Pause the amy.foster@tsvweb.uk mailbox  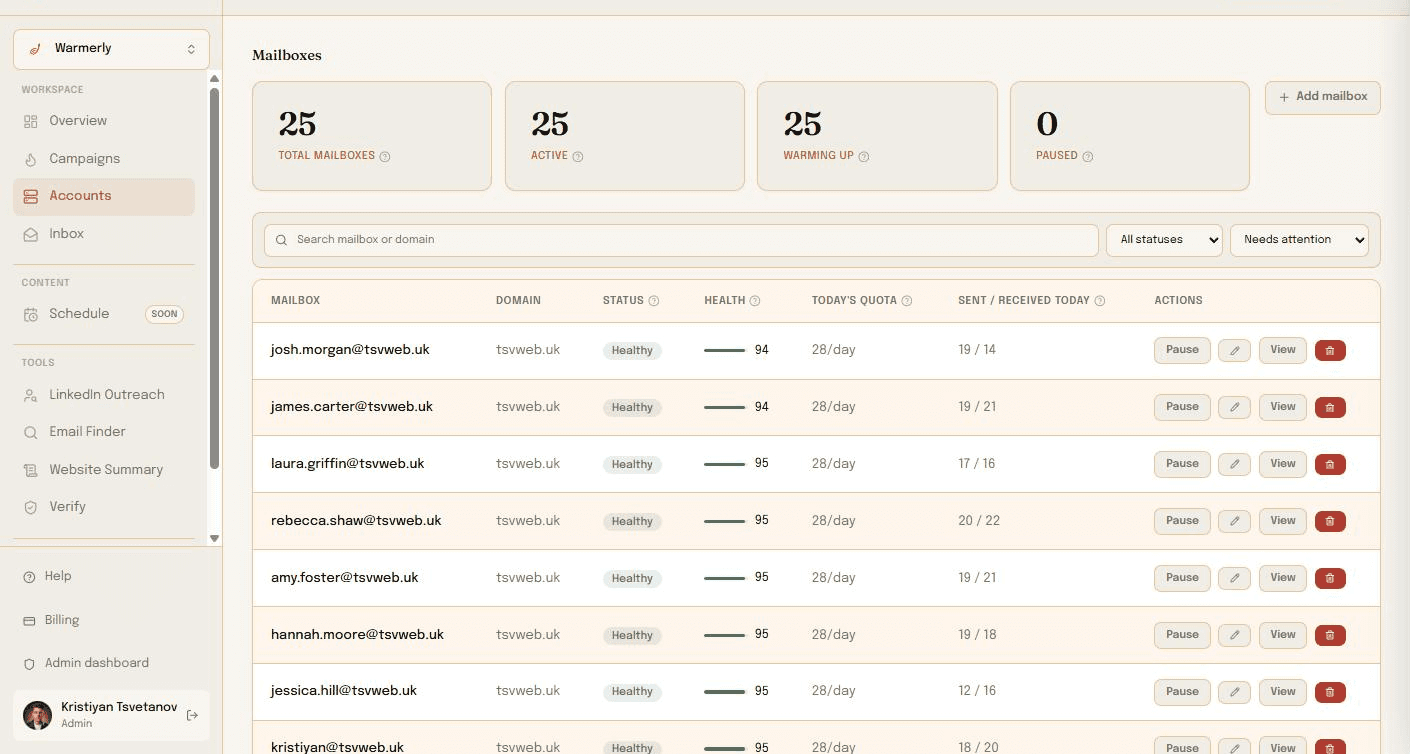pyautogui.click(x=1182, y=578)
